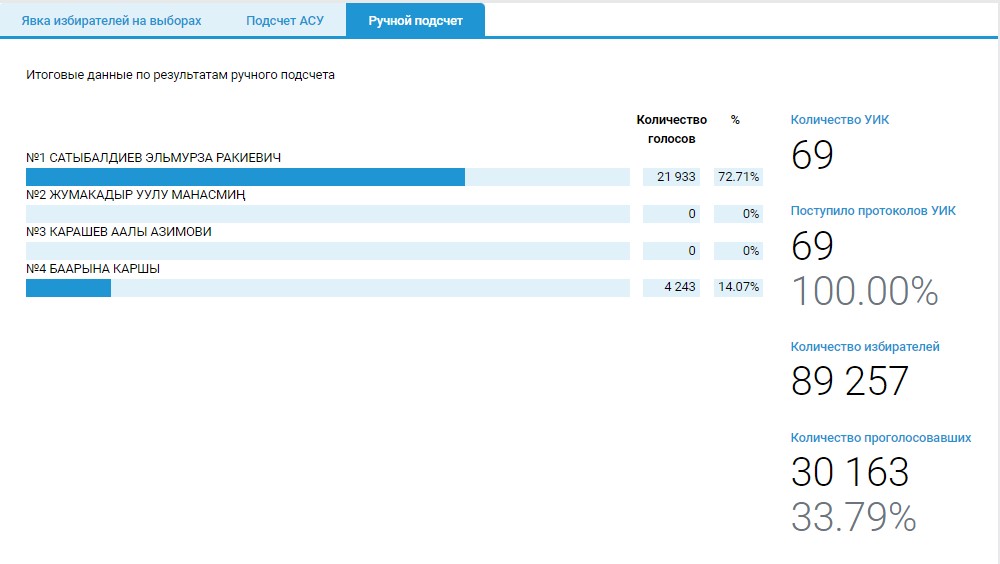Click the 72.71% percentage cell
The height and width of the screenshot is (564, 1000).
738,177
